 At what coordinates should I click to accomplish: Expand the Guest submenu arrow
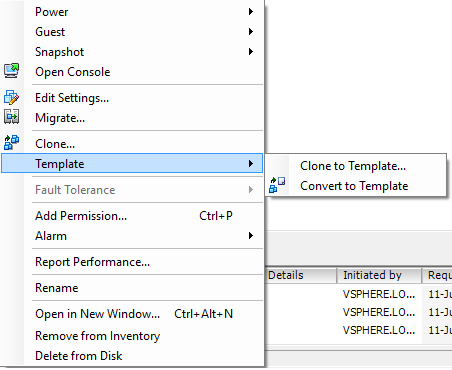click(x=251, y=32)
